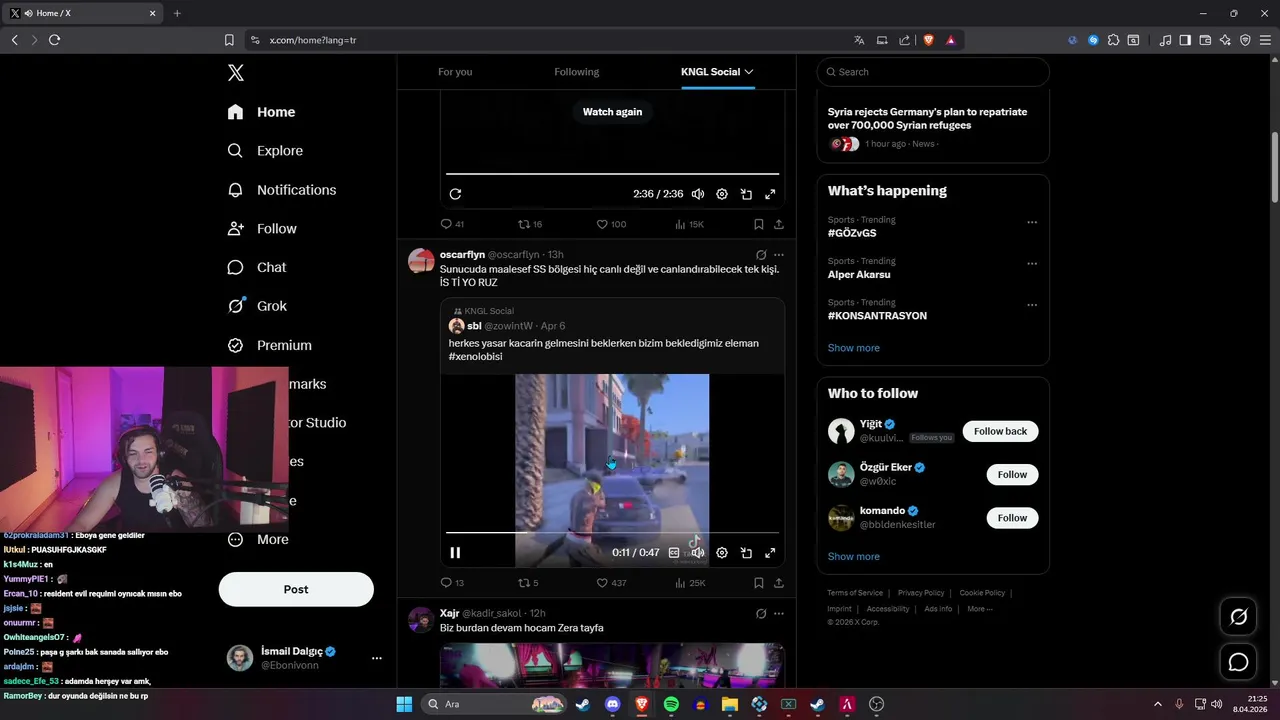The width and height of the screenshot is (1280, 720).
Task: Click the Search field on X
Action: (933, 72)
